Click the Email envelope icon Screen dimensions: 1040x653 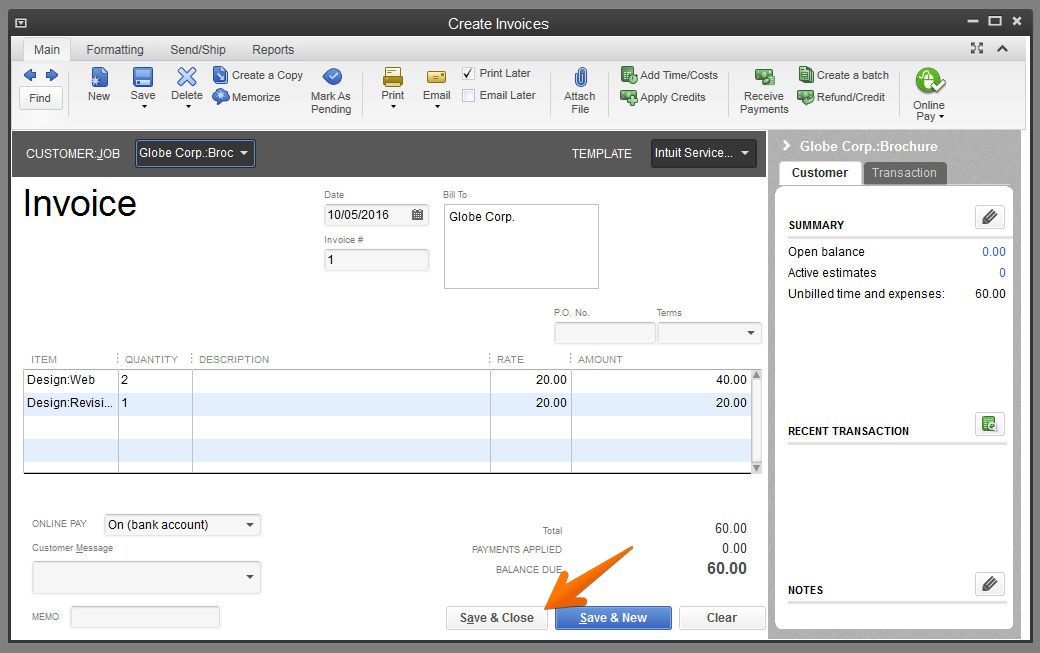click(x=436, y=77)
